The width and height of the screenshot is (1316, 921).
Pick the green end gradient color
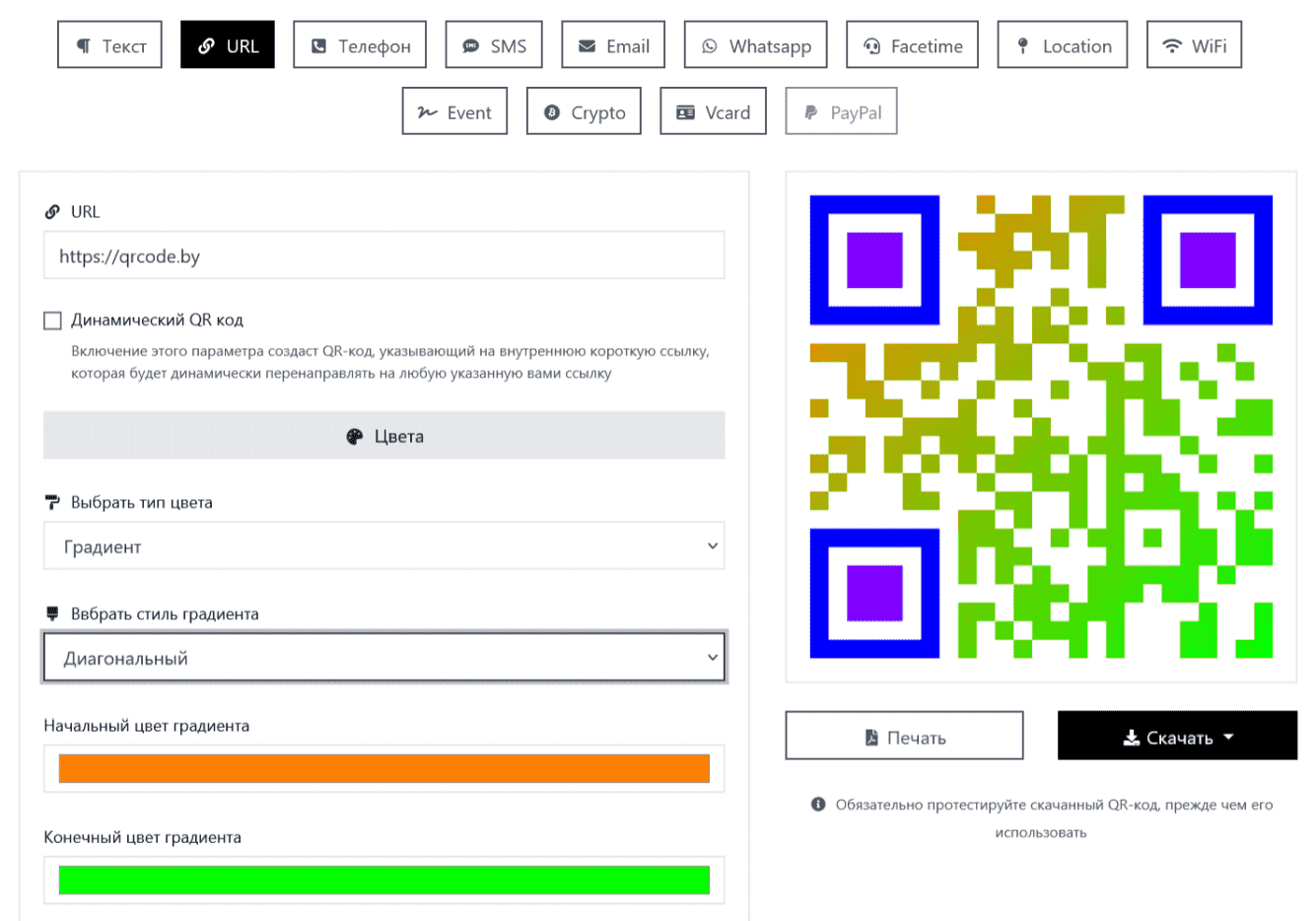pos(384,880)
